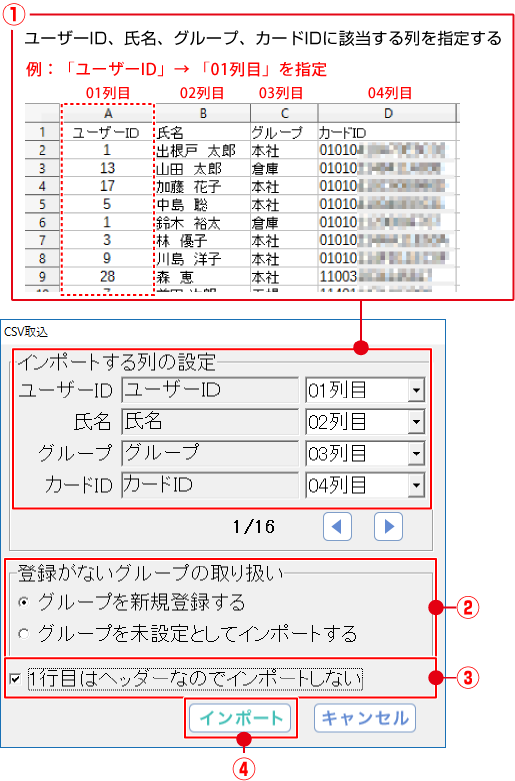Screen dimensions: 515x781
Task: Go to next column page arrow
Action: 388,526
